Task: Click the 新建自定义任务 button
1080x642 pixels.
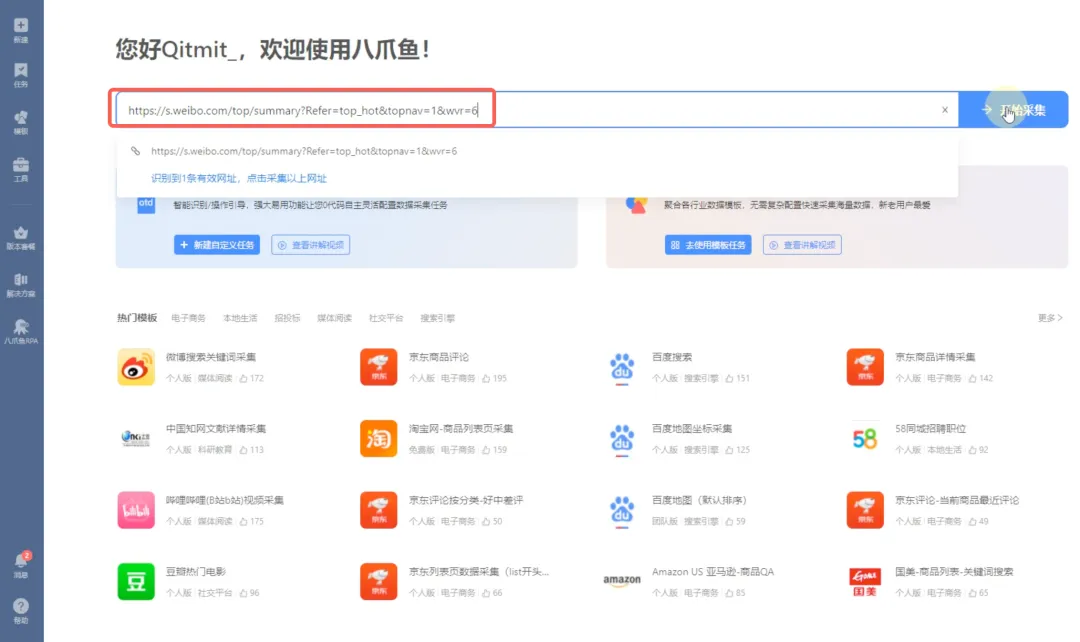Action: click(216, 245)
